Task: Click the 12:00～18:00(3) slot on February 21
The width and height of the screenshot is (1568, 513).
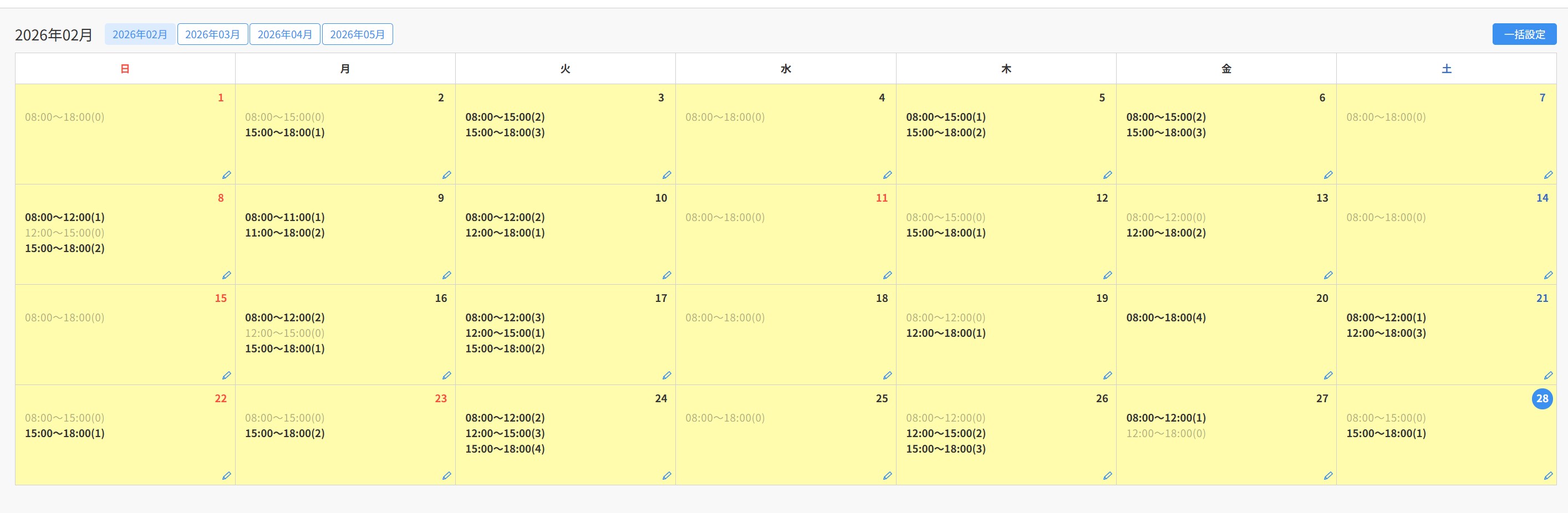Action: pos(1386,334)
